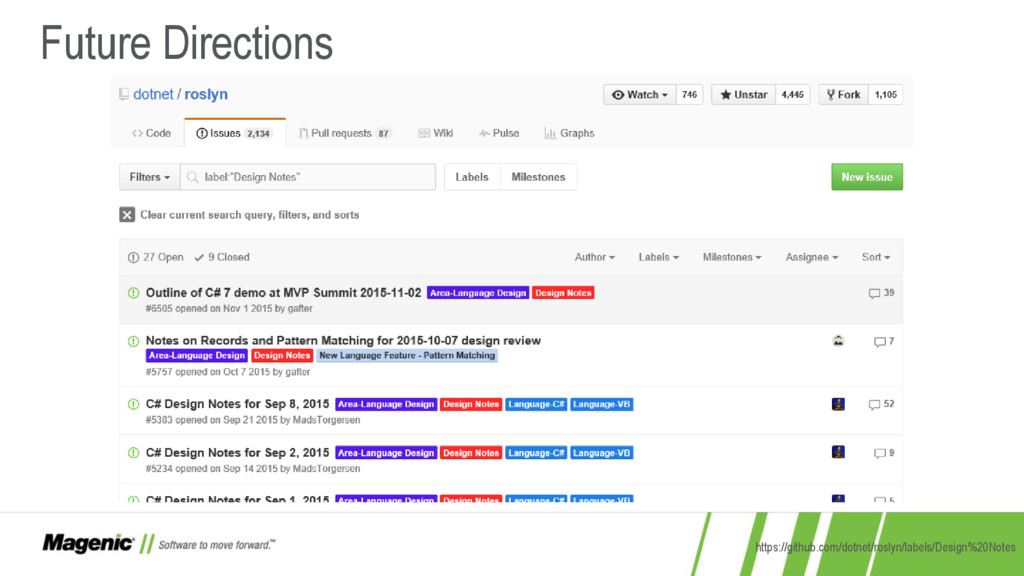Click the Labels button
Screen dimensions: 1024x576
tap(472, 177)
